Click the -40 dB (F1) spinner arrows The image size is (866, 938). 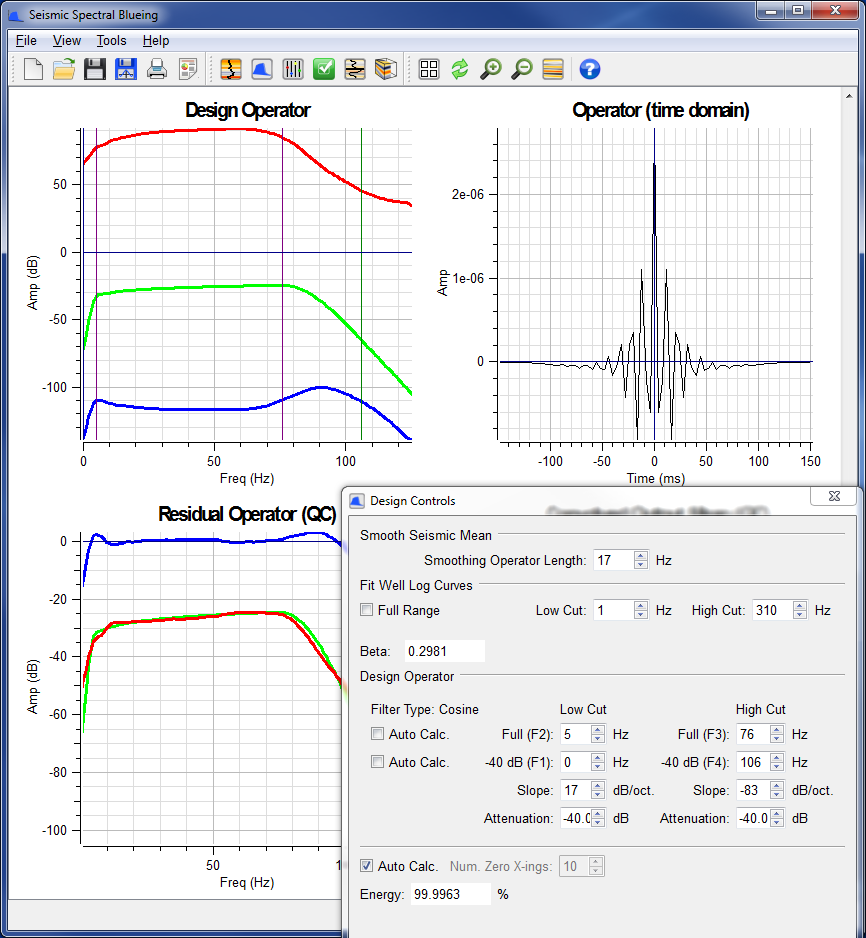(597, 762)
